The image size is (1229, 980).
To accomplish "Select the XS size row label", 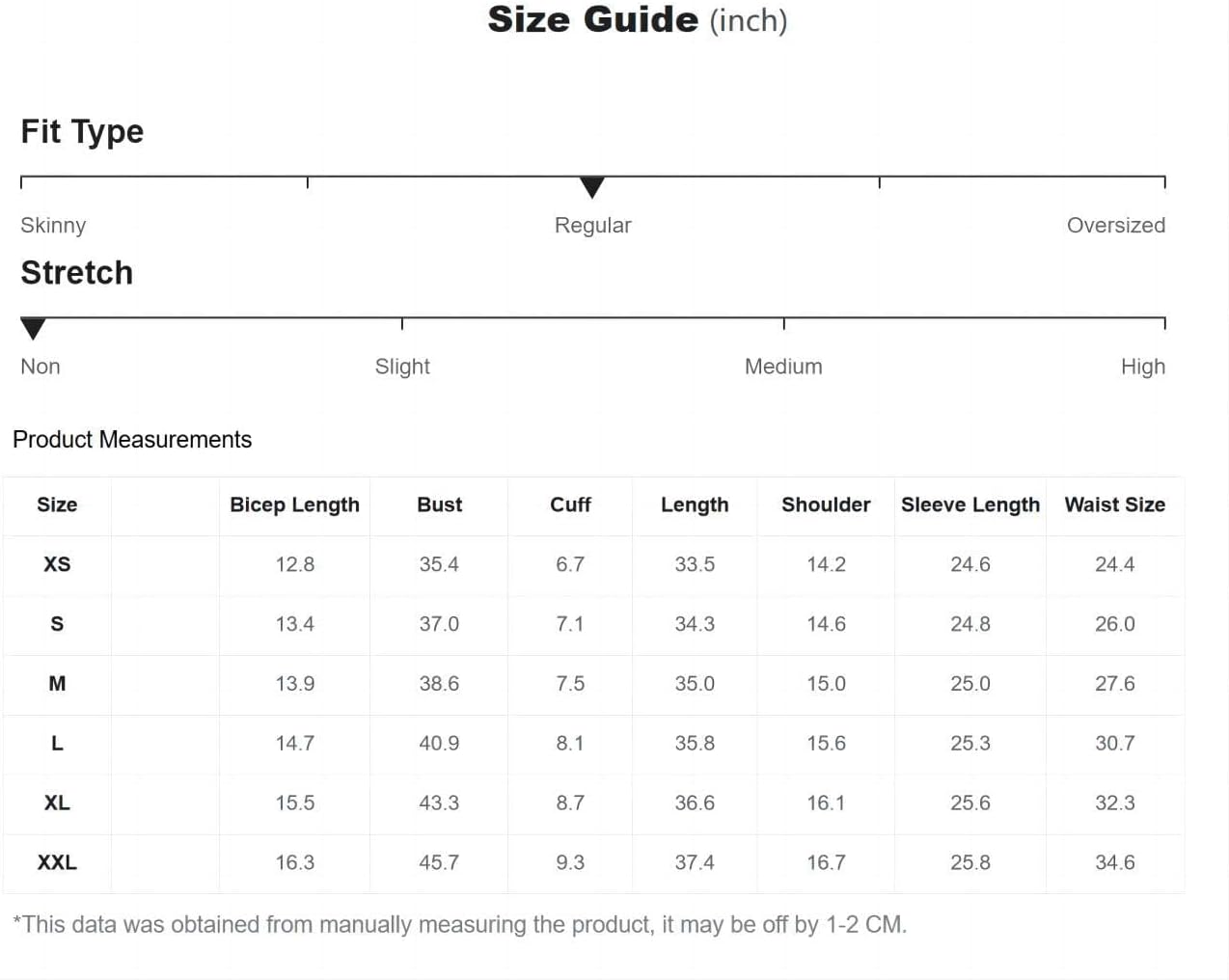I will click(x=57, y=564).
